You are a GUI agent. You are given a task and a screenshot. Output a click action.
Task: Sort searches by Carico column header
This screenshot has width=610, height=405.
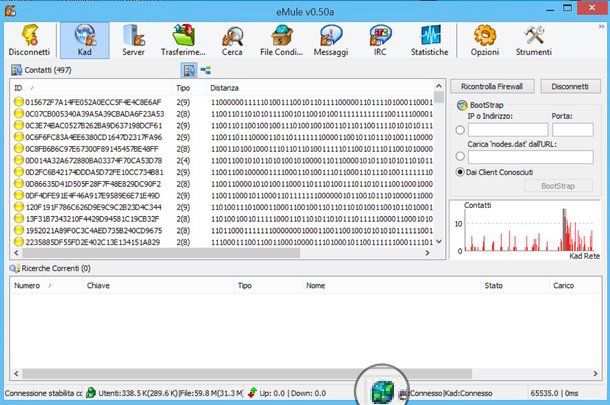click(575, 286)
